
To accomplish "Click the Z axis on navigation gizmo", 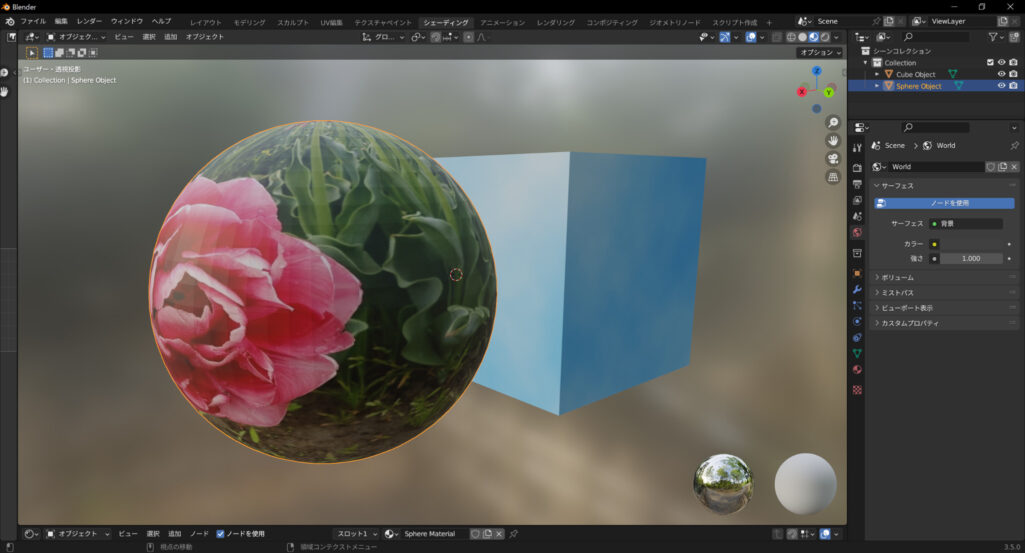I will tap(816, 70).
